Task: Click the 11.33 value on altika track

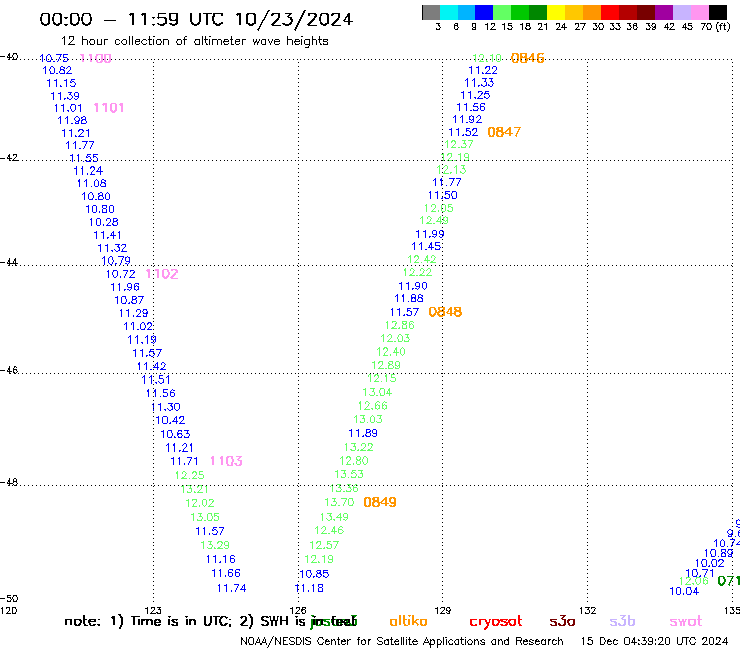Action: click(479, 82)
